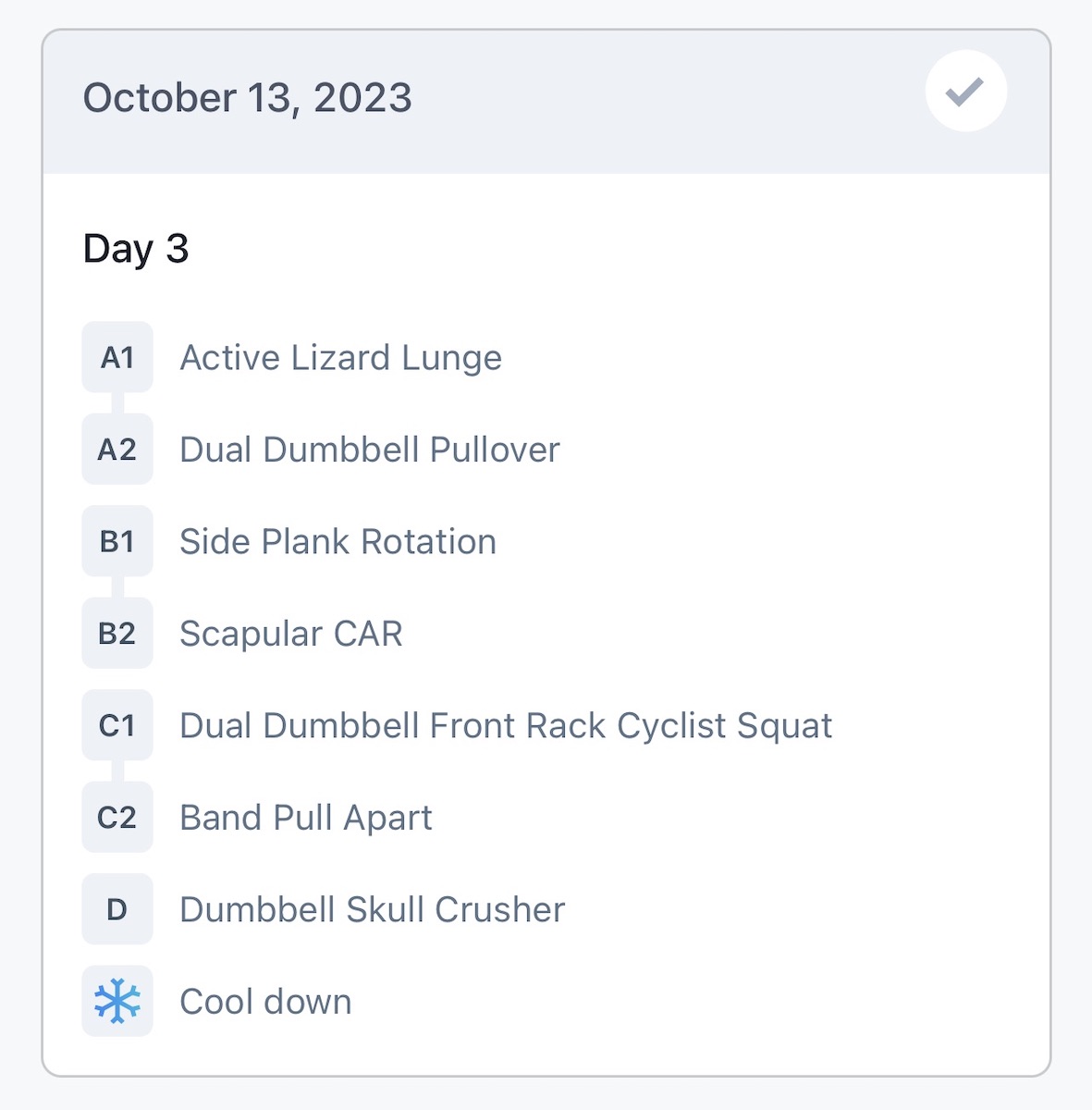1092x1110 pixels.
Task: Select the D exercise badge
Action: (117, 909)
